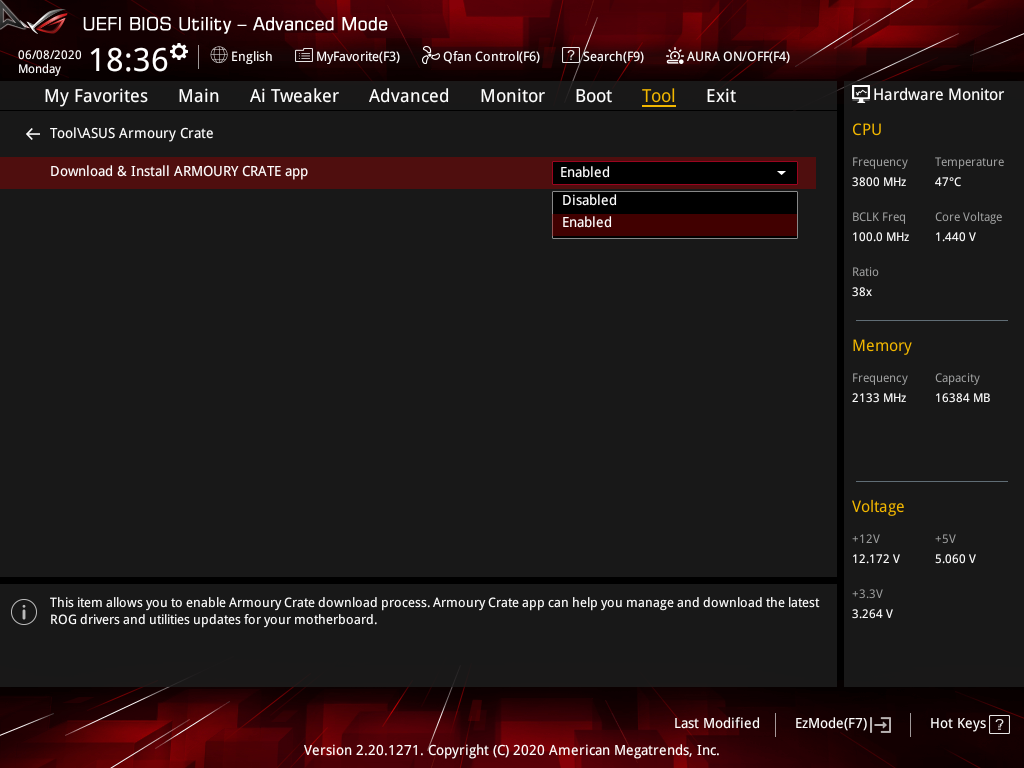
Task: Click the 3800 MHz CPU frequency value
Action: coord(878,182)
